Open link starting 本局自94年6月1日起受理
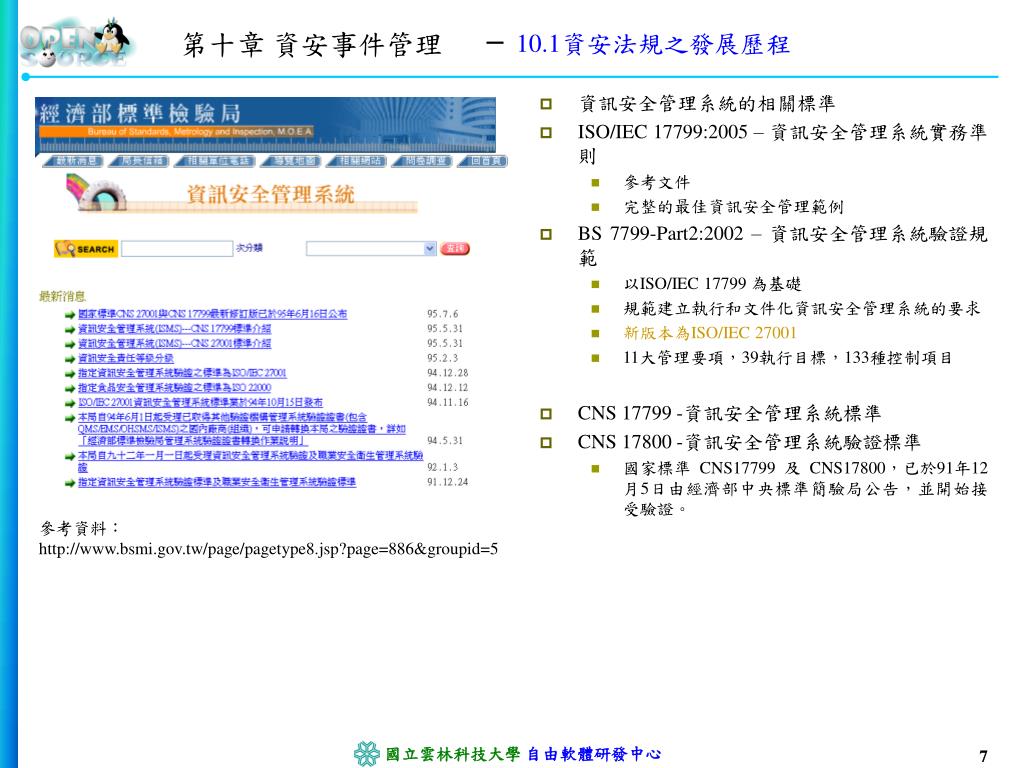Image resolution: width=1024 pixels, height=768 pixels. click(x=242, y=429)
